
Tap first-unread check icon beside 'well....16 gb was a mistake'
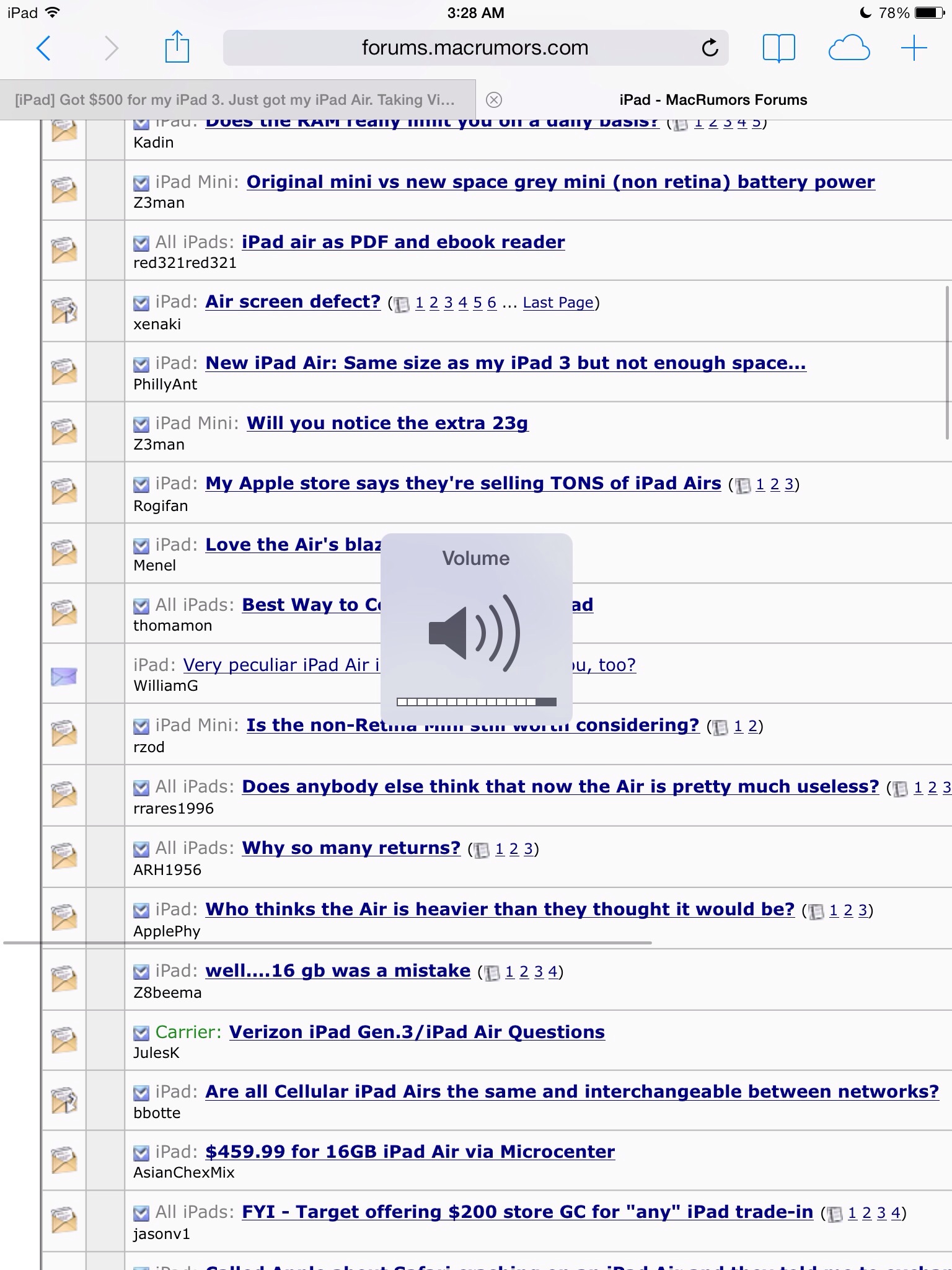point(141,972)
